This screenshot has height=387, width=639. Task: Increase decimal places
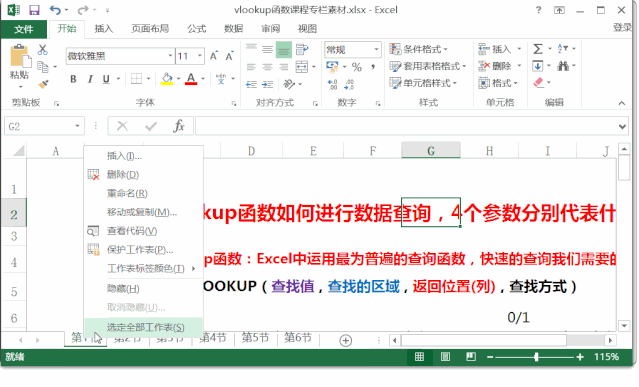point(333,84)
